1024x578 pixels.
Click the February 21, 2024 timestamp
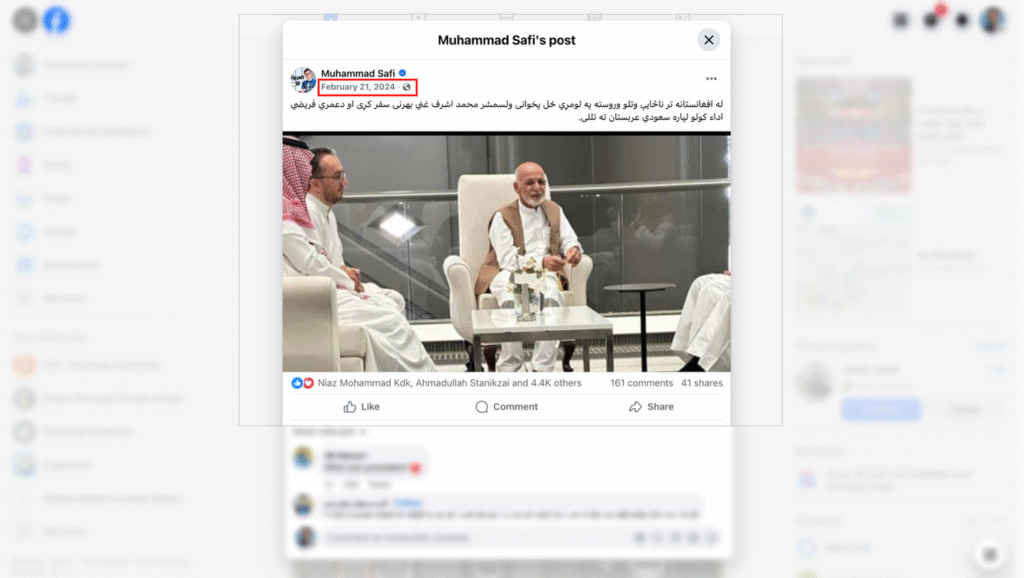click(x=358, y=87)
